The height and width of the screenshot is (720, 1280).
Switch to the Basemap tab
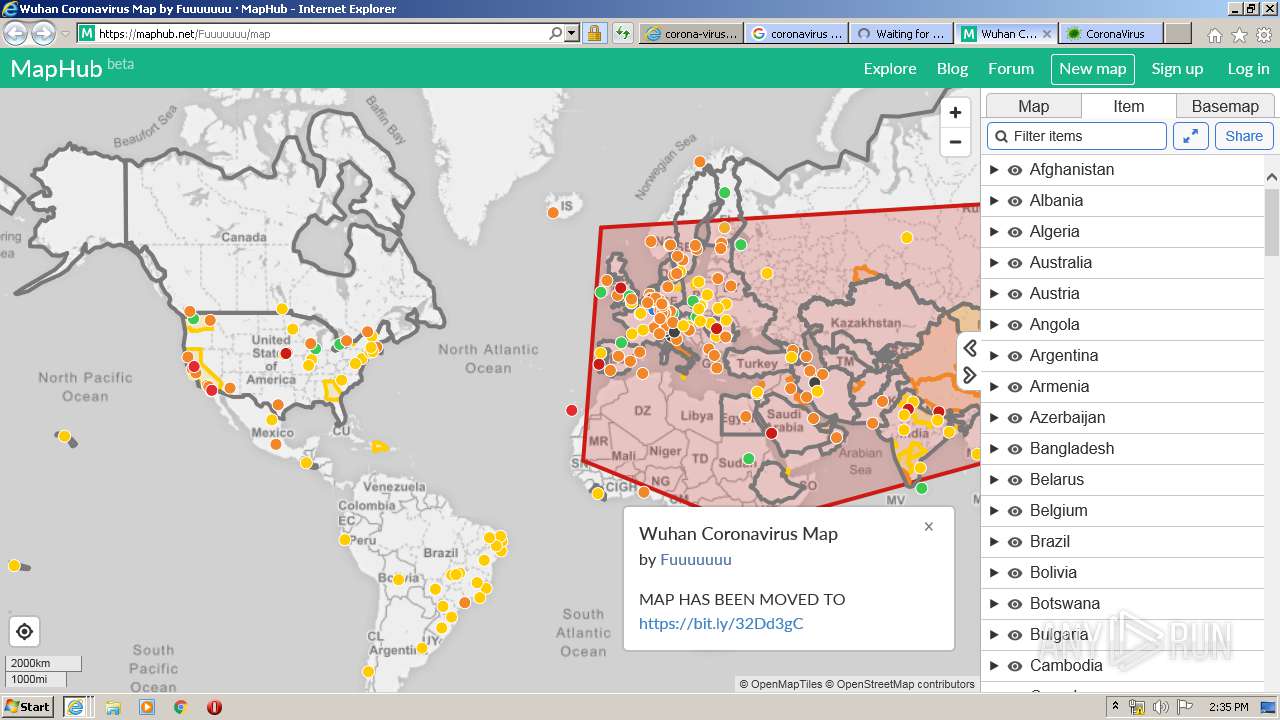pyautogui.click(x=1225, y=106)
